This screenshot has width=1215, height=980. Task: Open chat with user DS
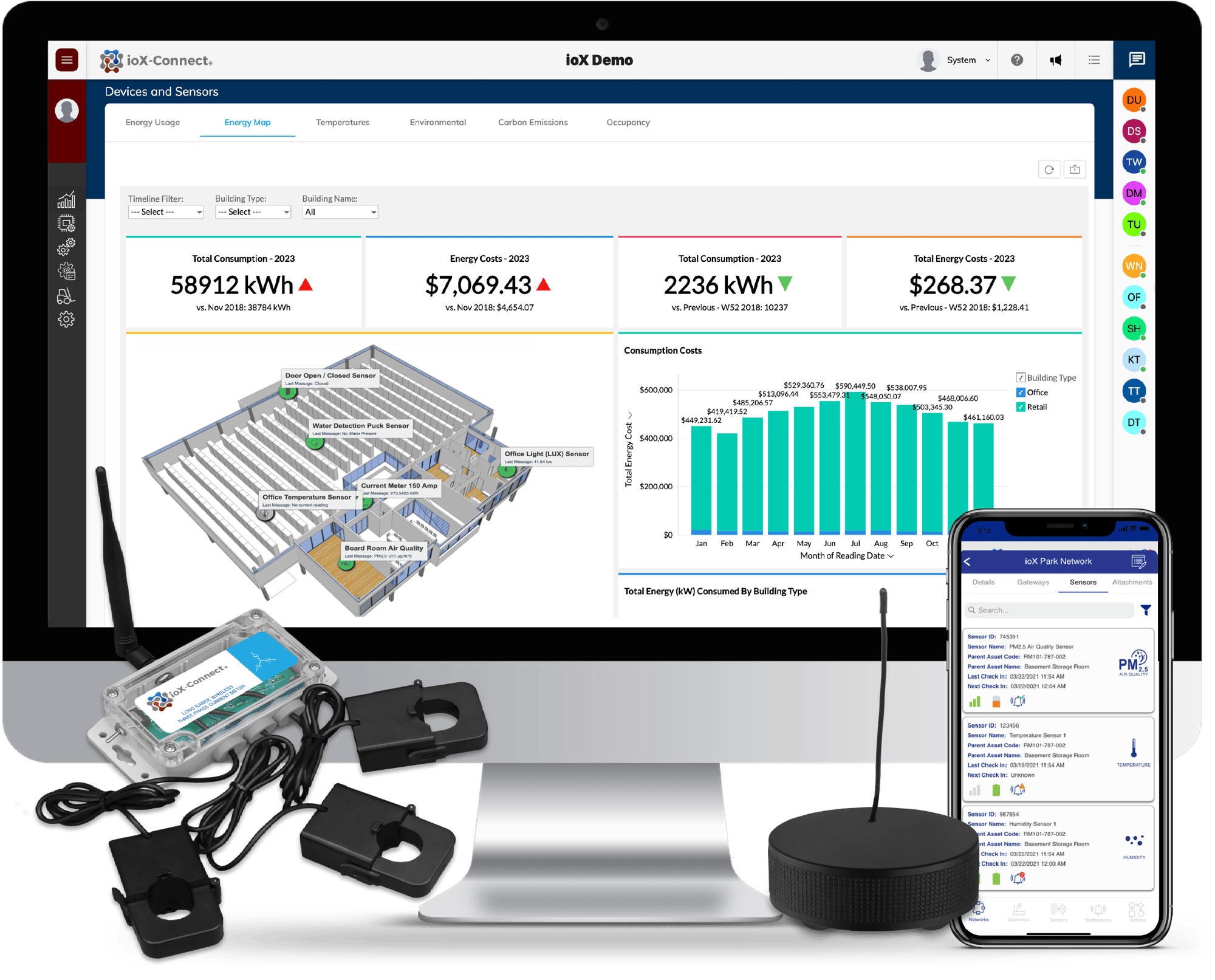[x=1134, y=131]
